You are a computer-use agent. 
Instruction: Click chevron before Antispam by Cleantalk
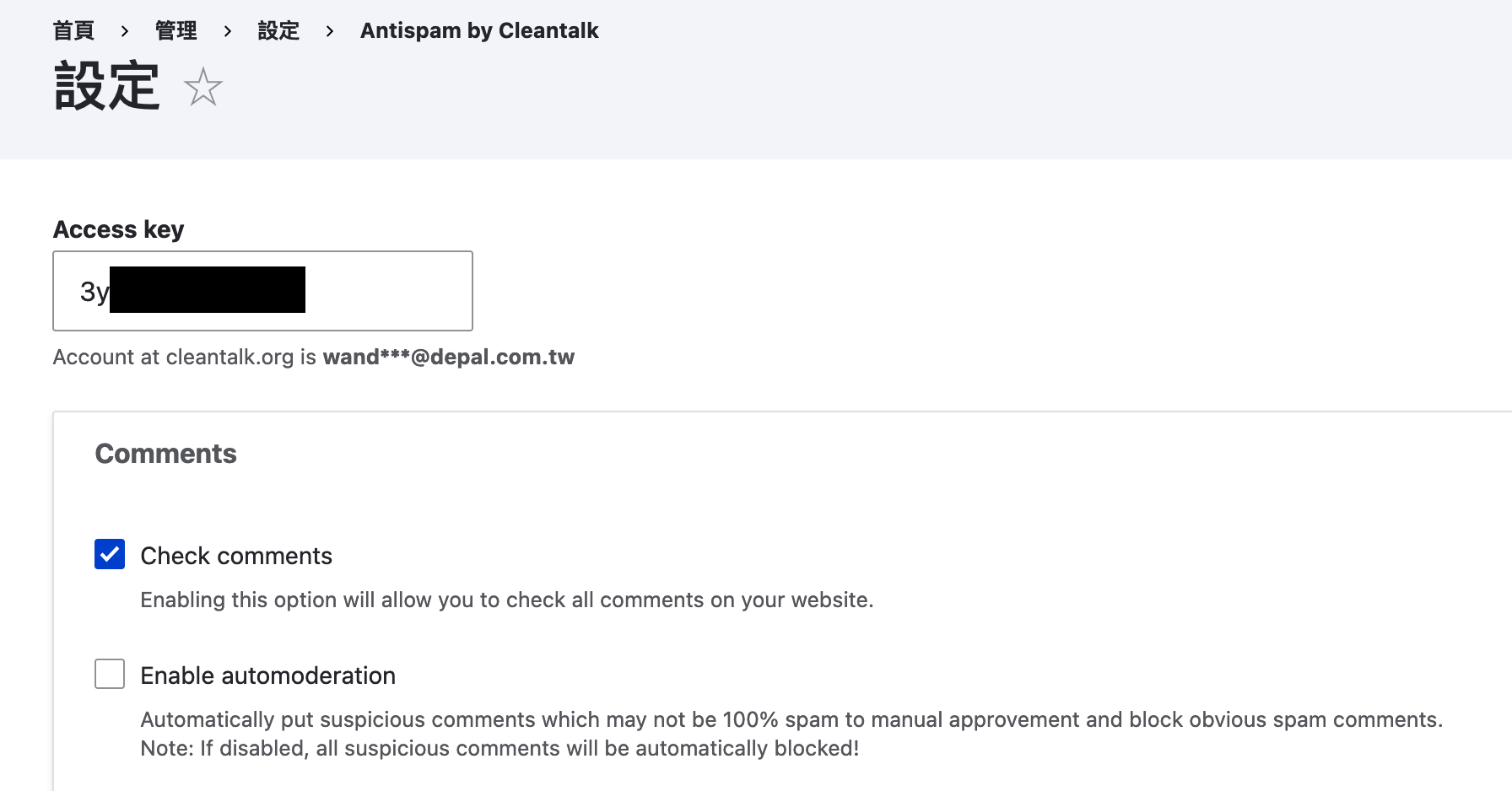pyautogui.click(x=330, y=31)
